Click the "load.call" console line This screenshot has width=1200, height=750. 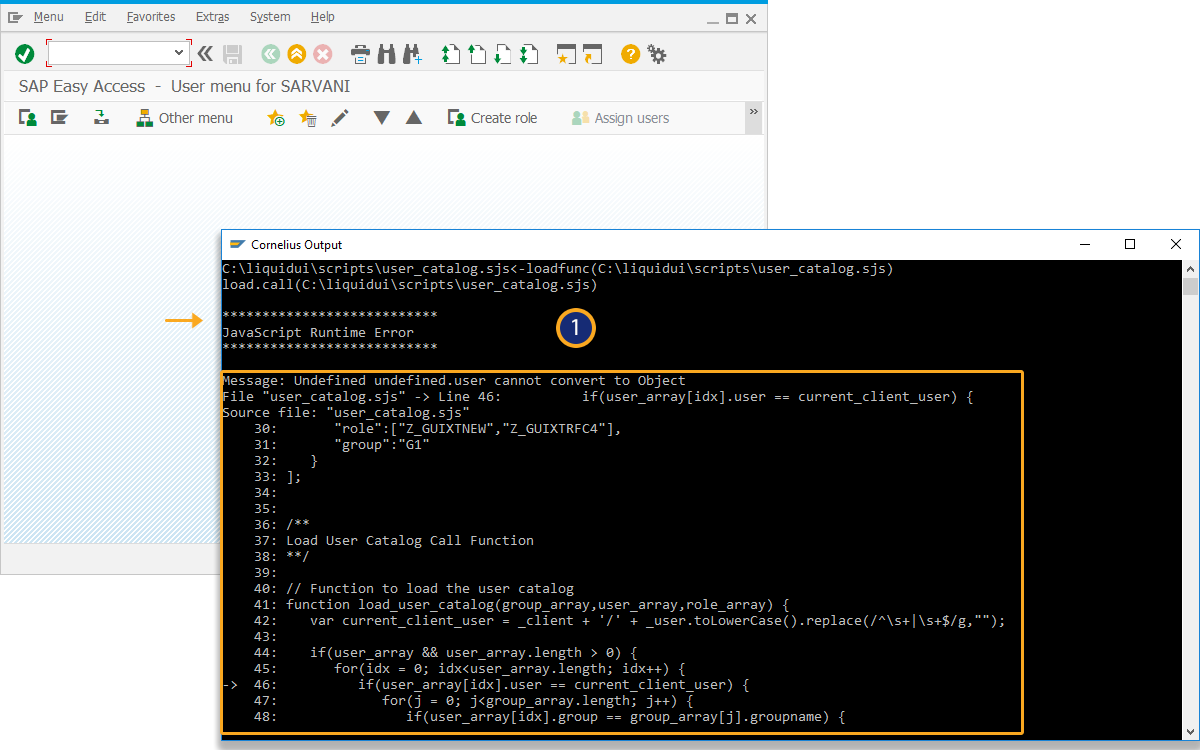tap(410, 285)
